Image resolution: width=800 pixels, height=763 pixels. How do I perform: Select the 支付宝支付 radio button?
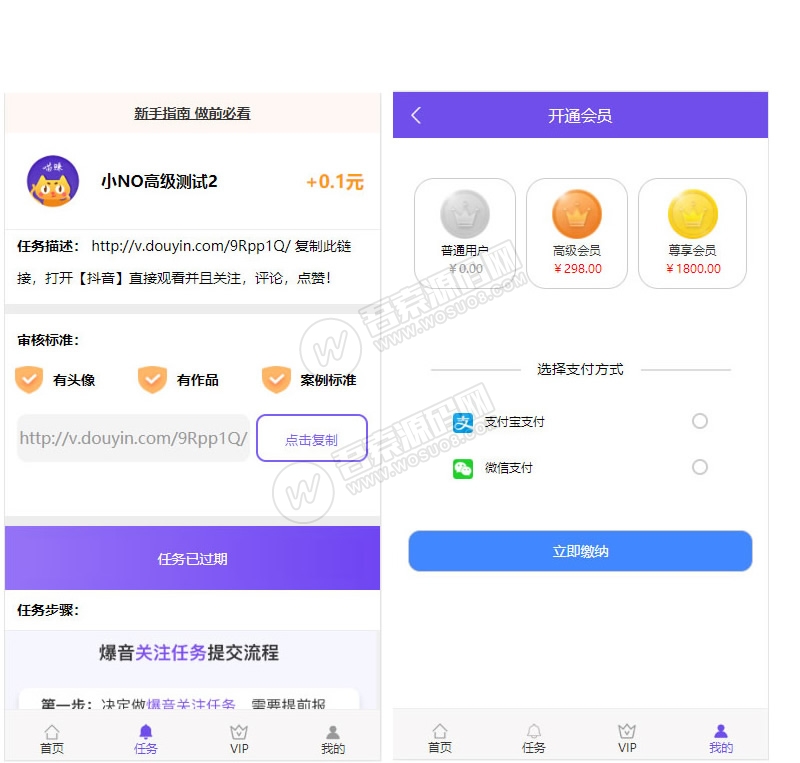coord(700,421)
